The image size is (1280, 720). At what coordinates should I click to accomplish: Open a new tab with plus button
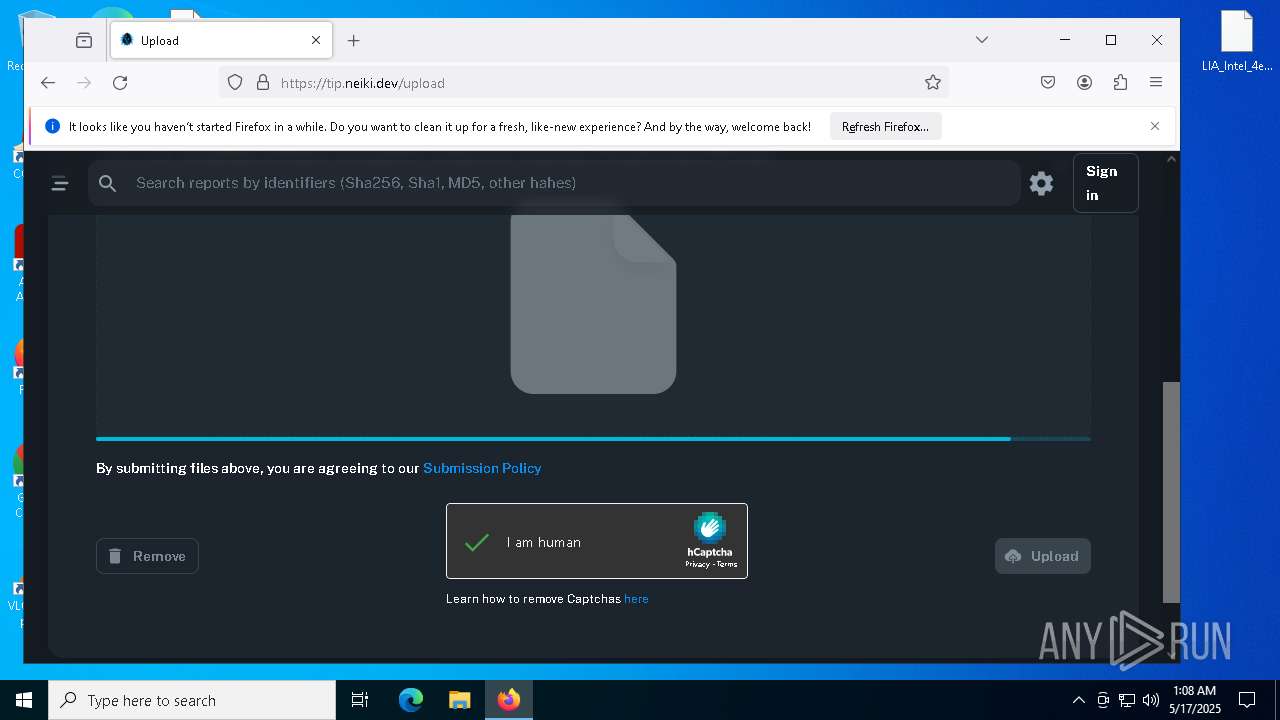[353, 41]
